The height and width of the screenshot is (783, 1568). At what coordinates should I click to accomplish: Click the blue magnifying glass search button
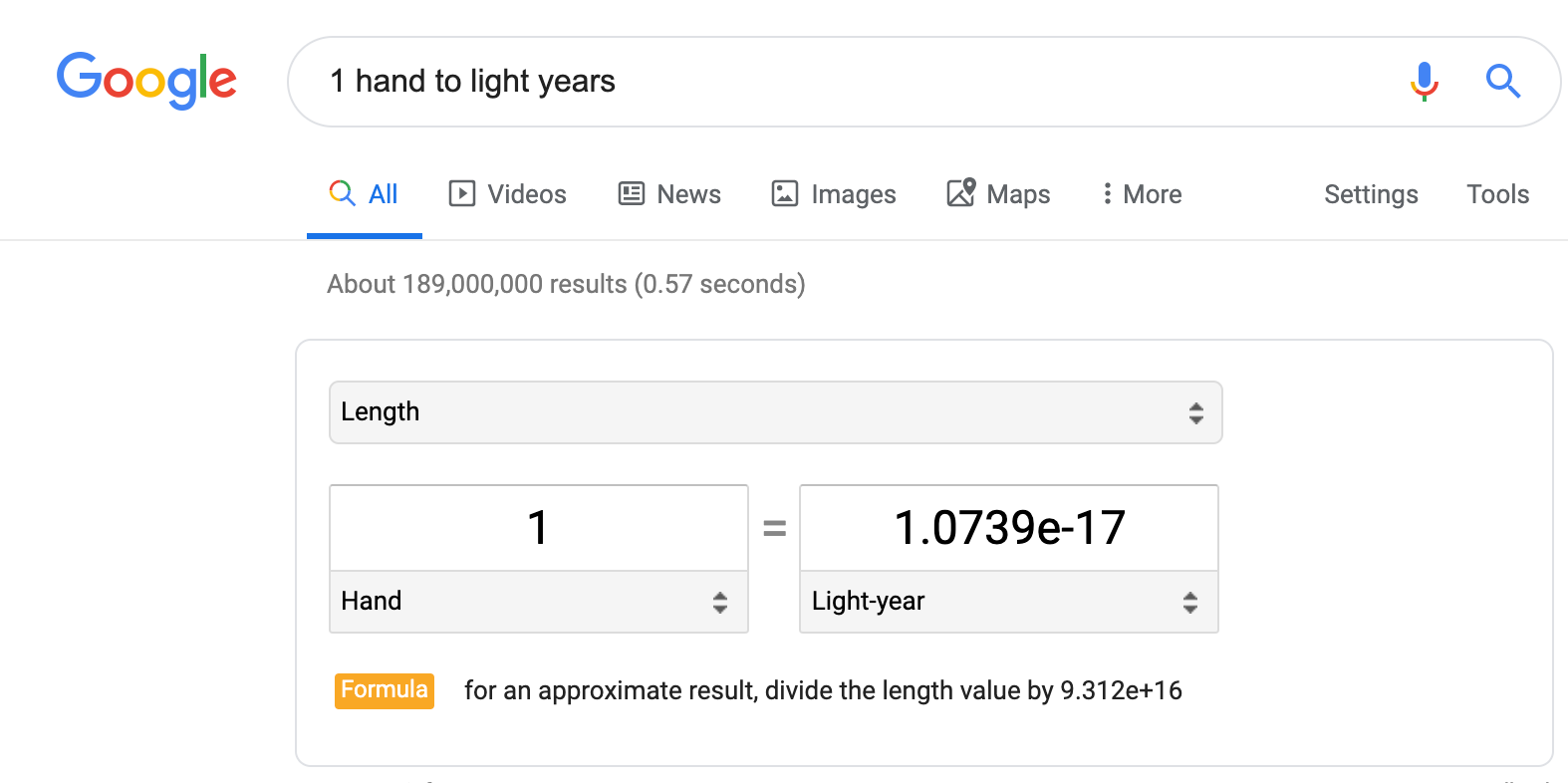click(1502, 81)
